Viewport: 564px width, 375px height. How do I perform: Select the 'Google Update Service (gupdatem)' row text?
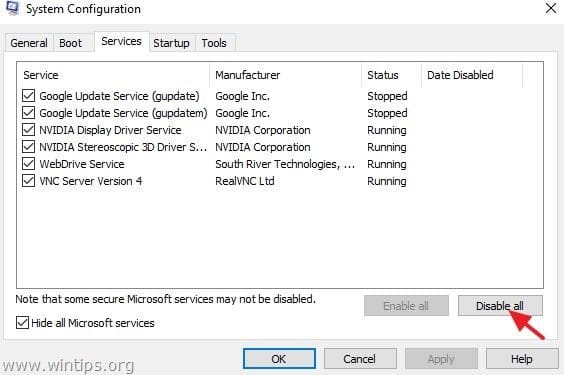pyautogui.click(x=123, y=113)
